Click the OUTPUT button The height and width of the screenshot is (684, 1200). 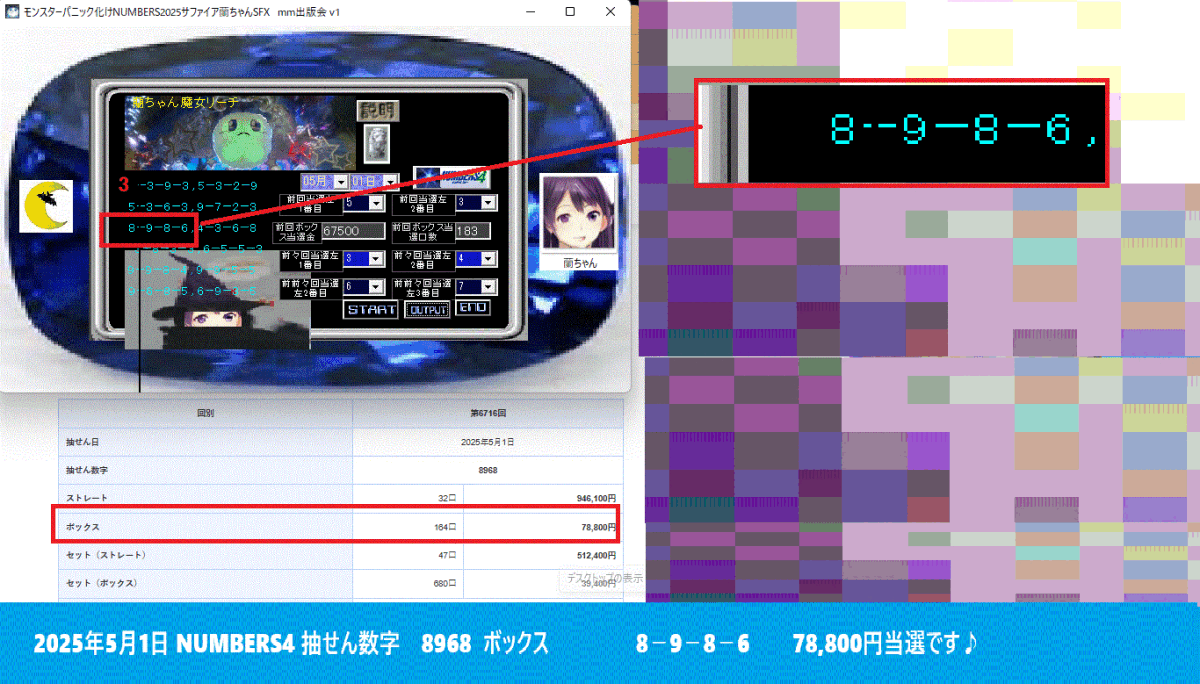click(x=427, y=309)
